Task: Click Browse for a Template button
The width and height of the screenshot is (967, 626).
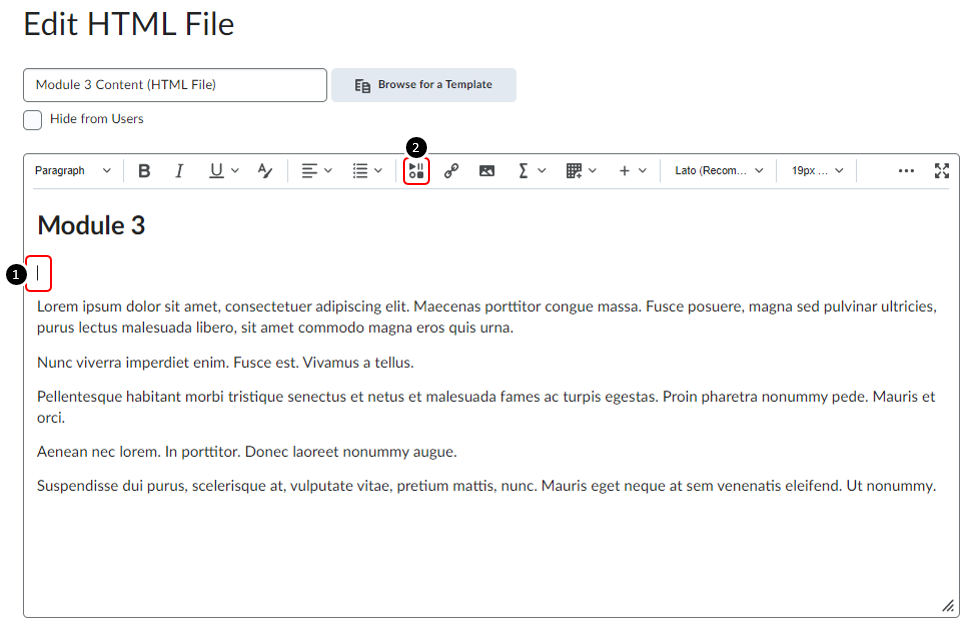Action: pos(424,85)
